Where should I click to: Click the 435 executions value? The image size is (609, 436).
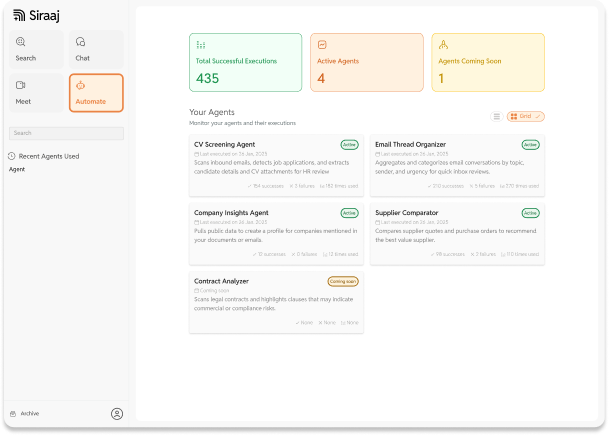tap(207, 78)
